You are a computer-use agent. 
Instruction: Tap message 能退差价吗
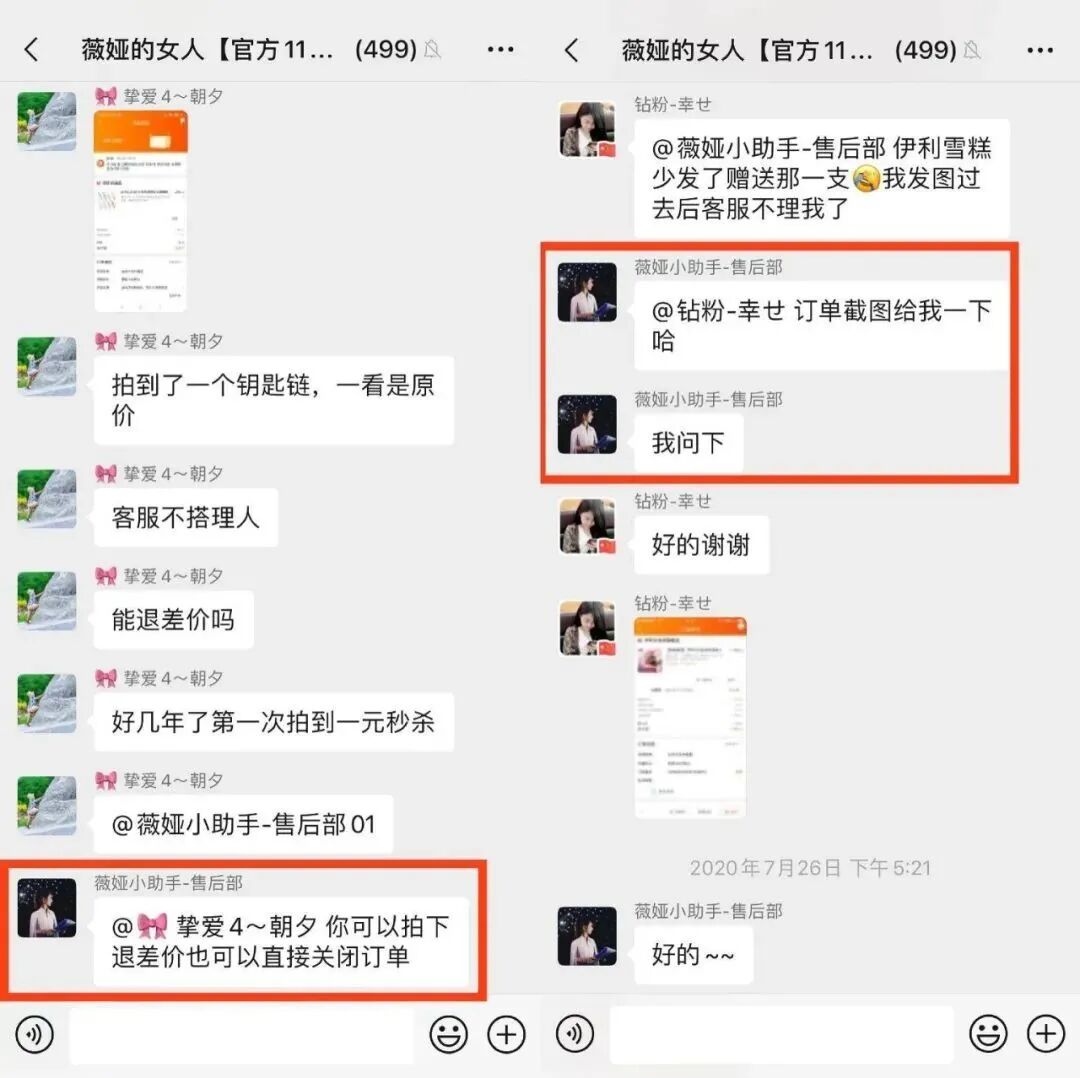[174, 619]
